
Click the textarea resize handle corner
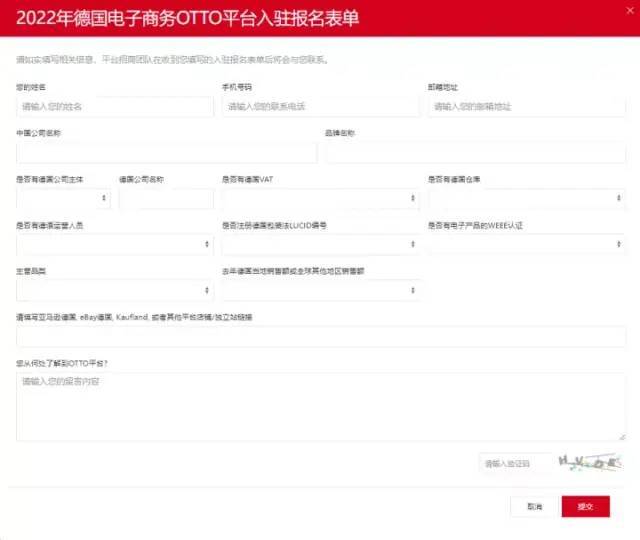[x=622, y=437]
